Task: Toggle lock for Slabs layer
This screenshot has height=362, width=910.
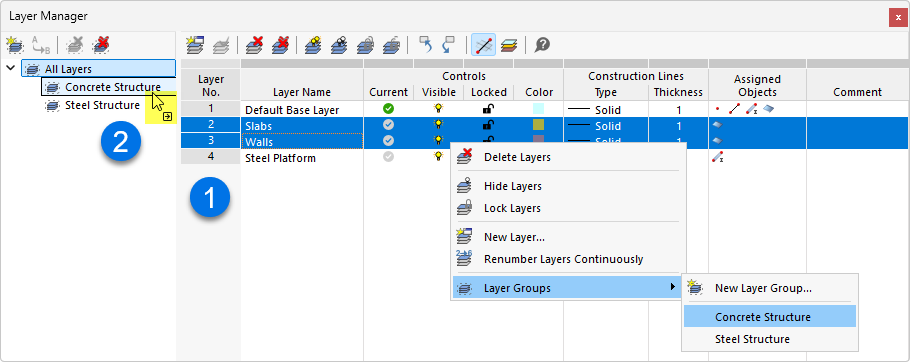Action: [489, 125]
